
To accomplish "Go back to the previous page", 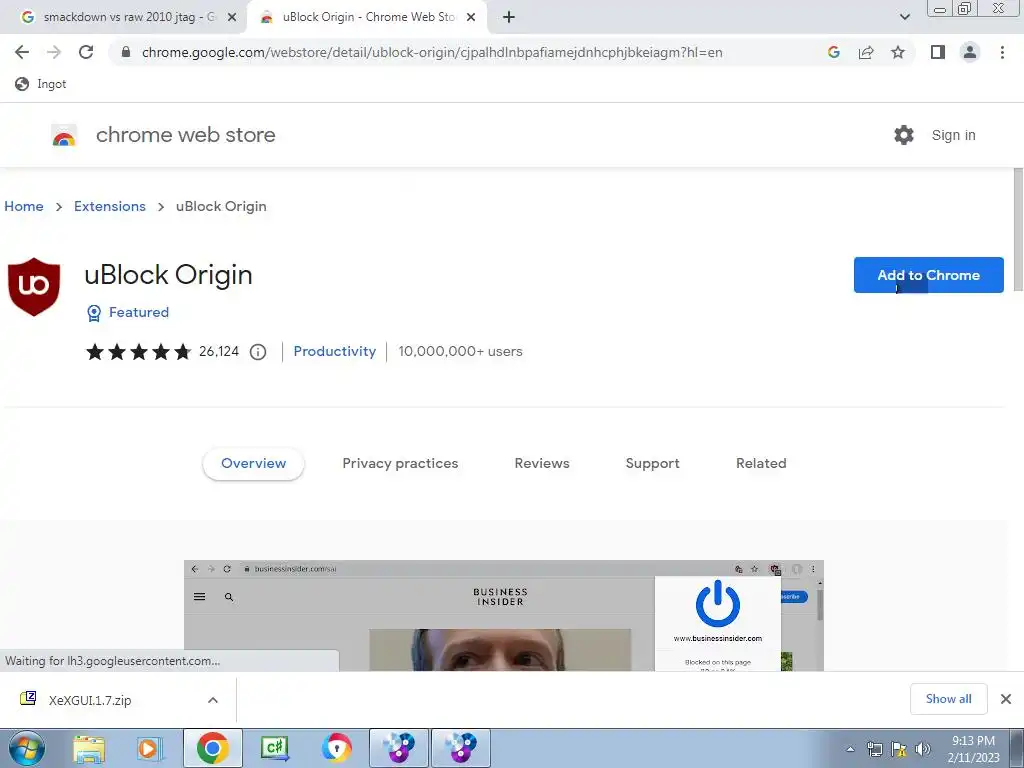I will pyautogui.click(x=22, y=52).
